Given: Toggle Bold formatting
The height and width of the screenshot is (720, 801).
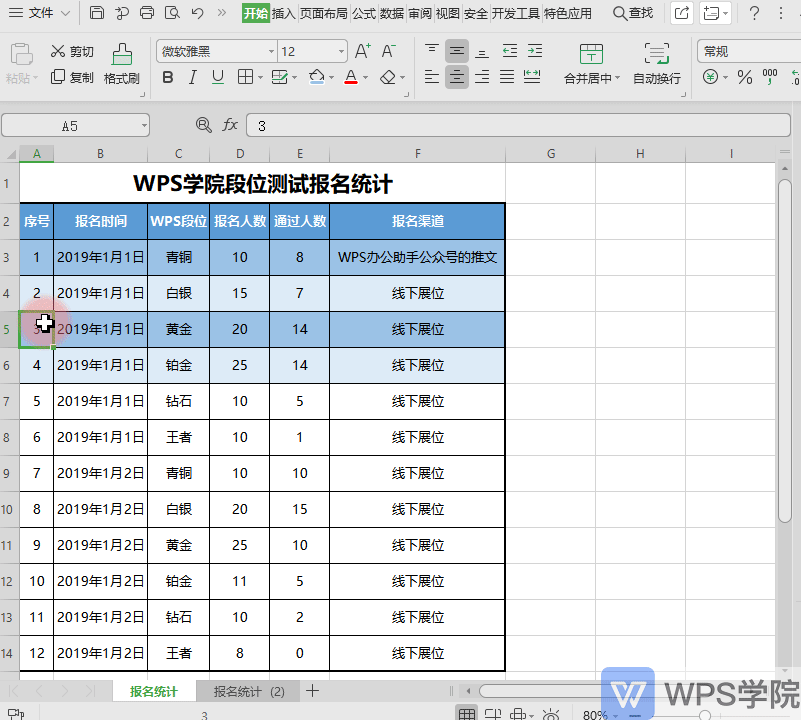Looking at the screenshot, I should pos(168,78).
